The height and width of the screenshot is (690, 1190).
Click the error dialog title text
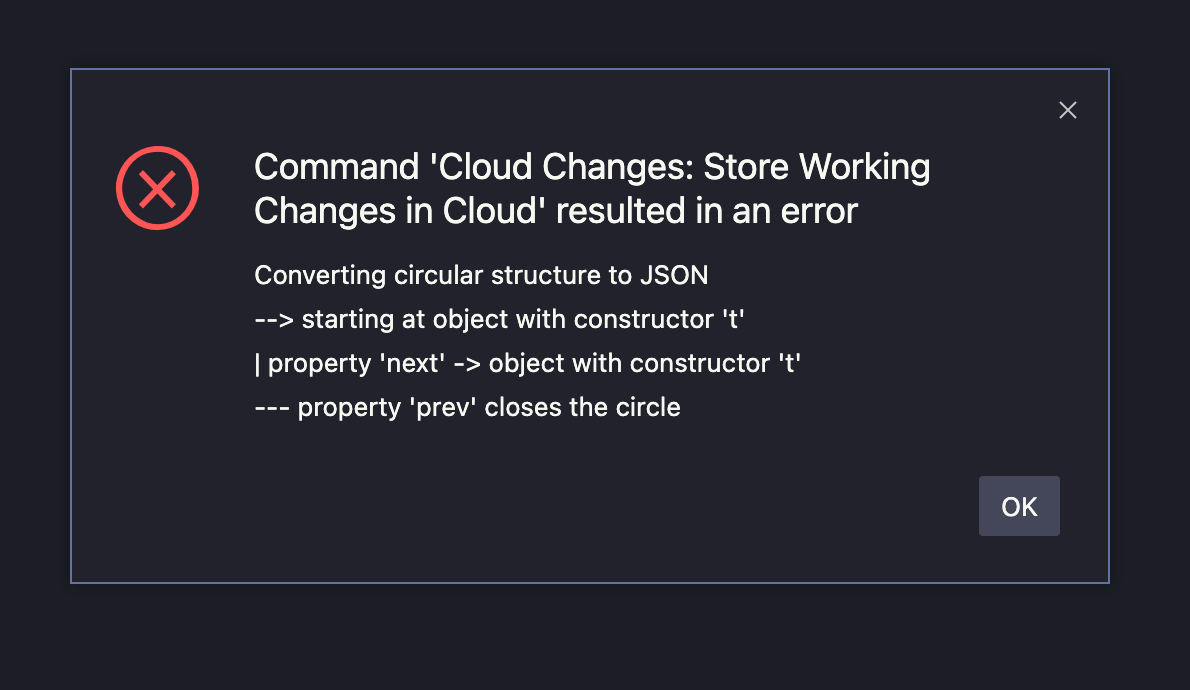pyautogui.click(x=590, y=188)
